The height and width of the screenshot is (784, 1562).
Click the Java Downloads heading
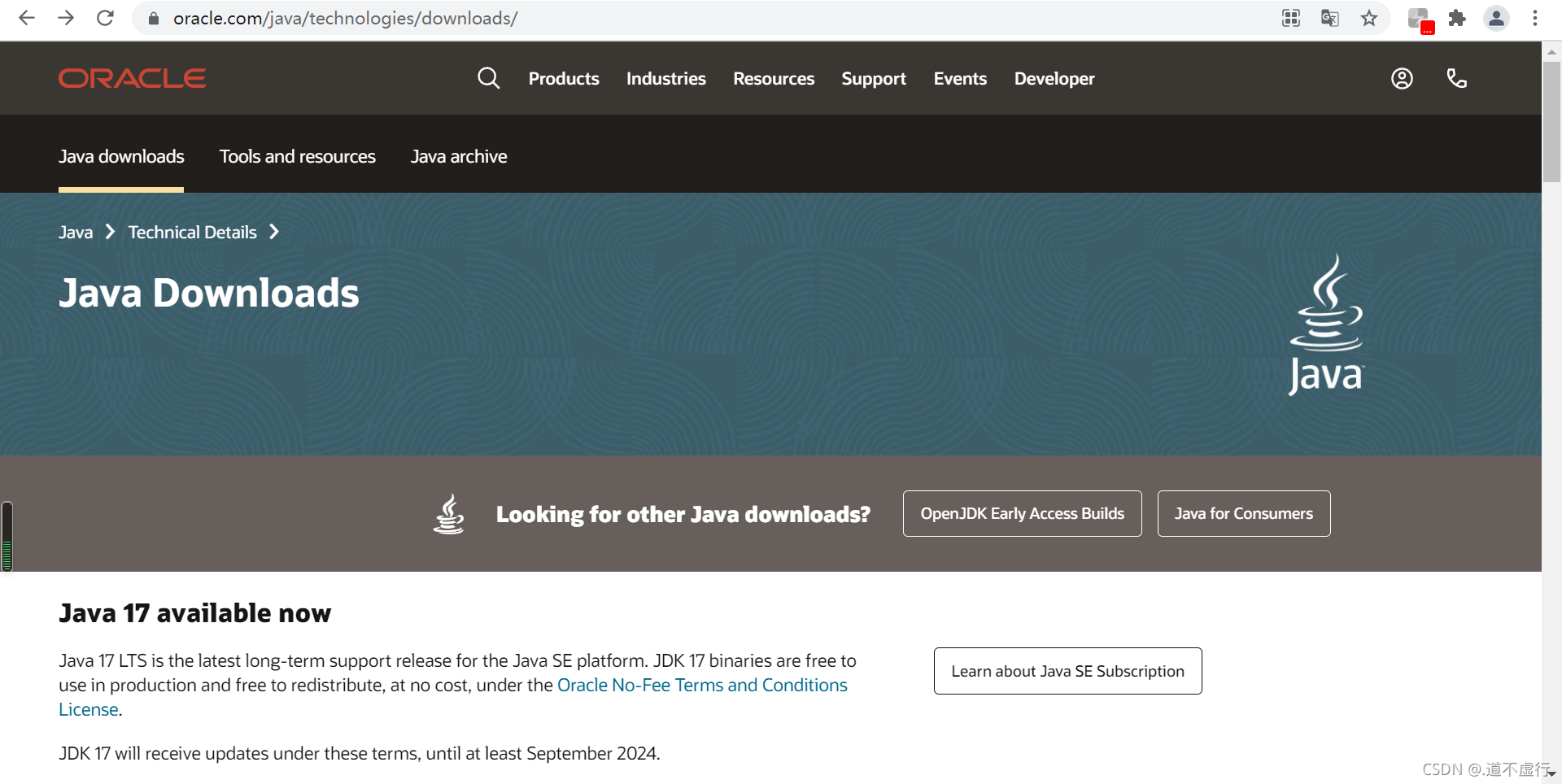[209, 293]
